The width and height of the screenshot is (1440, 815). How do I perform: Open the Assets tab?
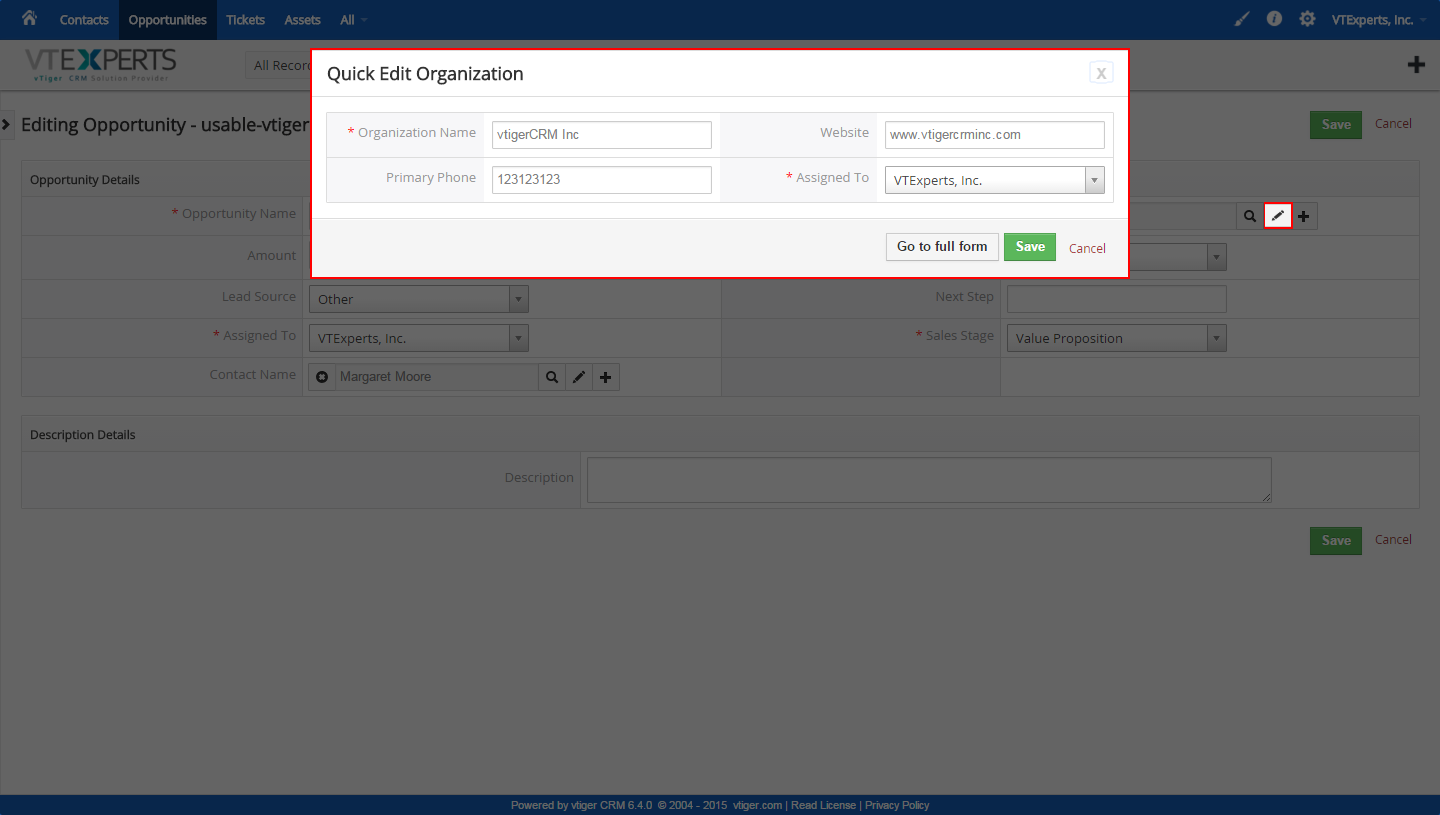click(x=303, y=20)
